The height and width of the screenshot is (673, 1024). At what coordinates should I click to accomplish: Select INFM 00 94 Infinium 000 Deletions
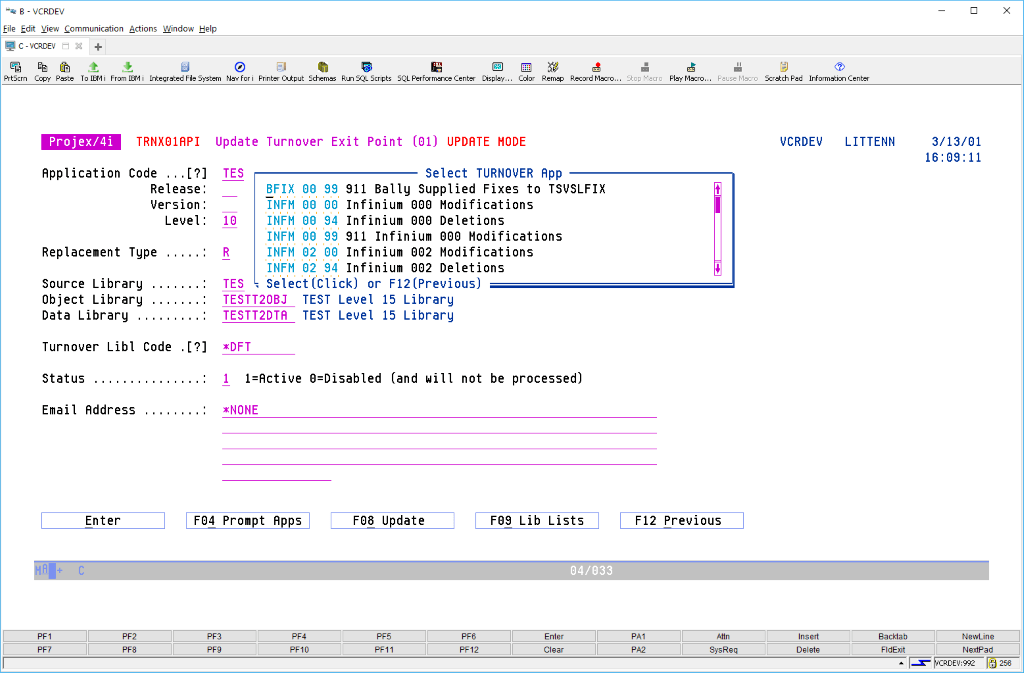pyautogui.click(x=385, y=220)
